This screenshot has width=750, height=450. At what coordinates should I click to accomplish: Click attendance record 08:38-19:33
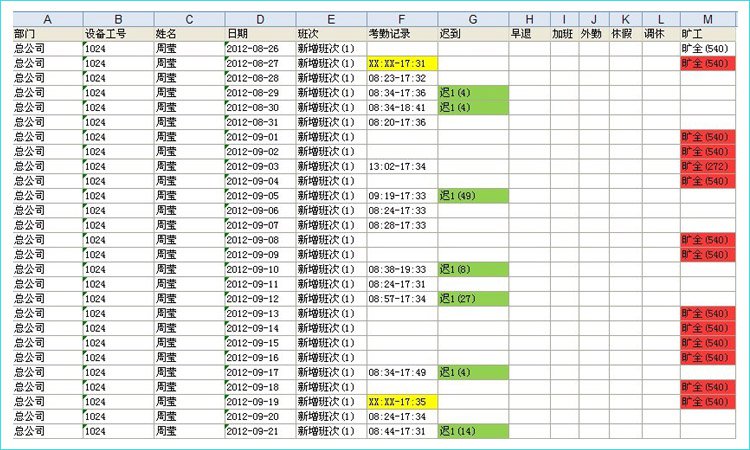[x=401, y=269]
